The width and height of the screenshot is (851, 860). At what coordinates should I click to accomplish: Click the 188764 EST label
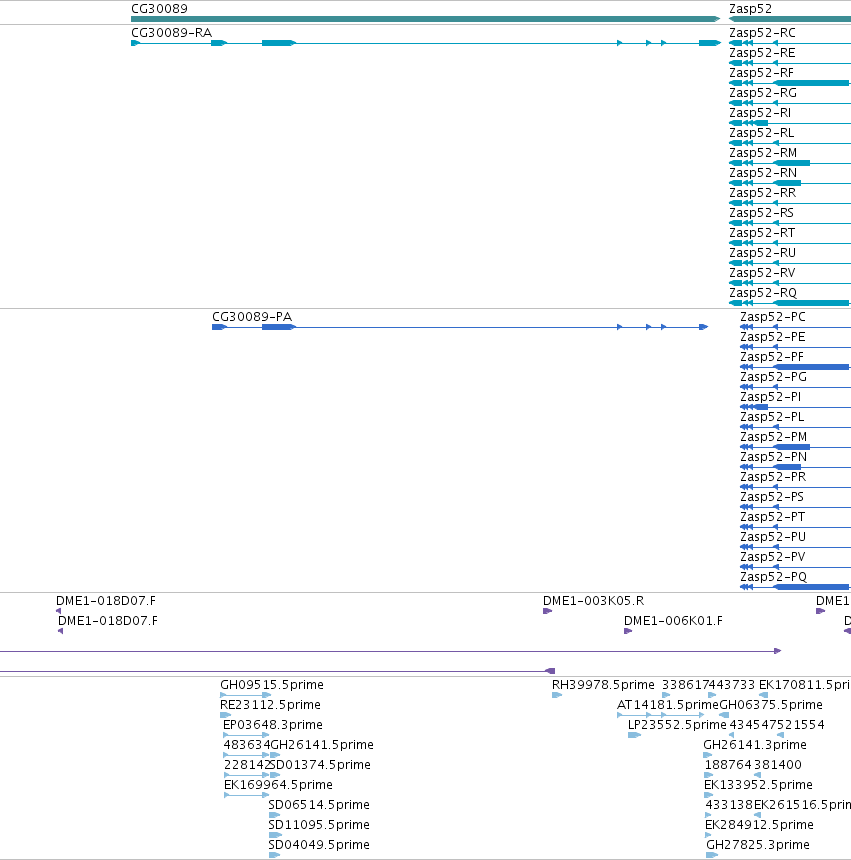(728, 765)
